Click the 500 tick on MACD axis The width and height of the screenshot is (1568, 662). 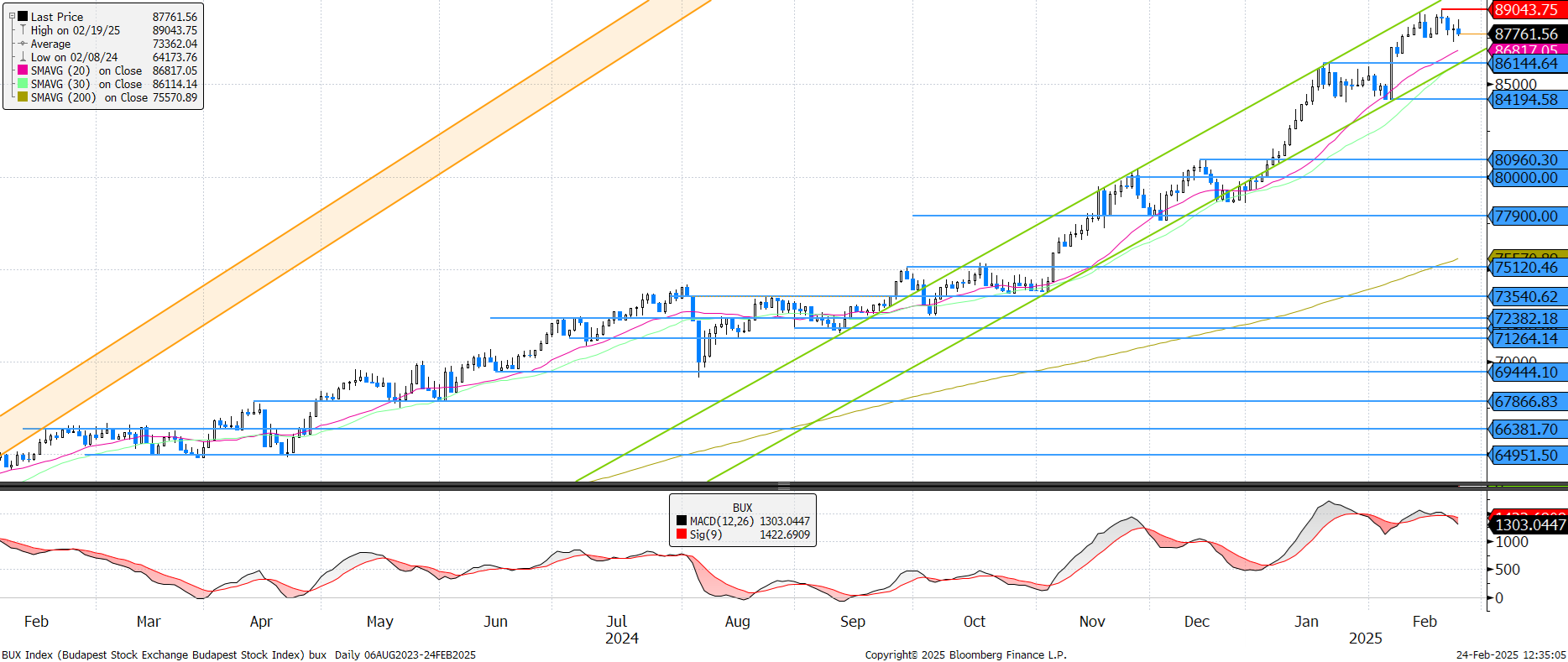[x=1508, y=570]
